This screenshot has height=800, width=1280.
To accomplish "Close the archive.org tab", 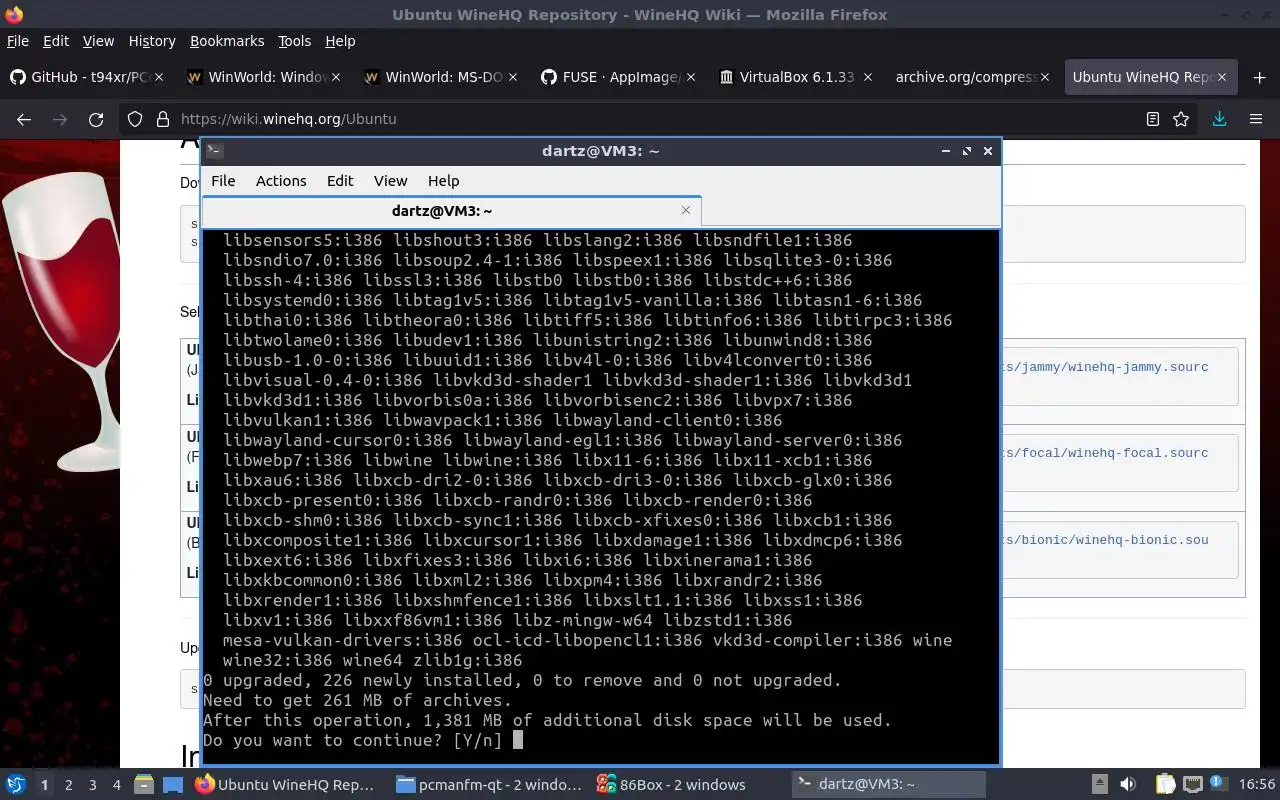I will (1044, 77).
